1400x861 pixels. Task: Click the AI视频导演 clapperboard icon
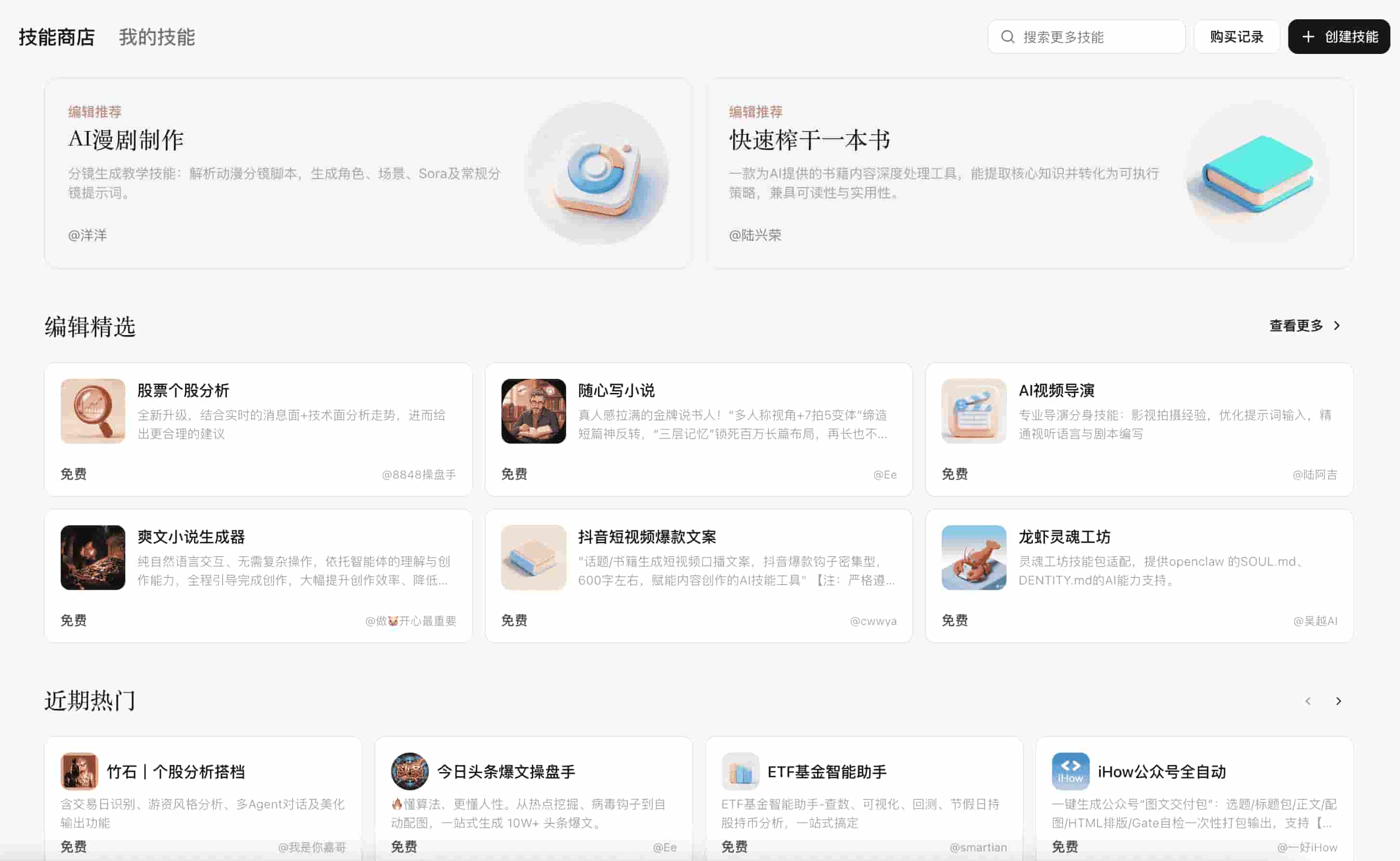[973, 411]
